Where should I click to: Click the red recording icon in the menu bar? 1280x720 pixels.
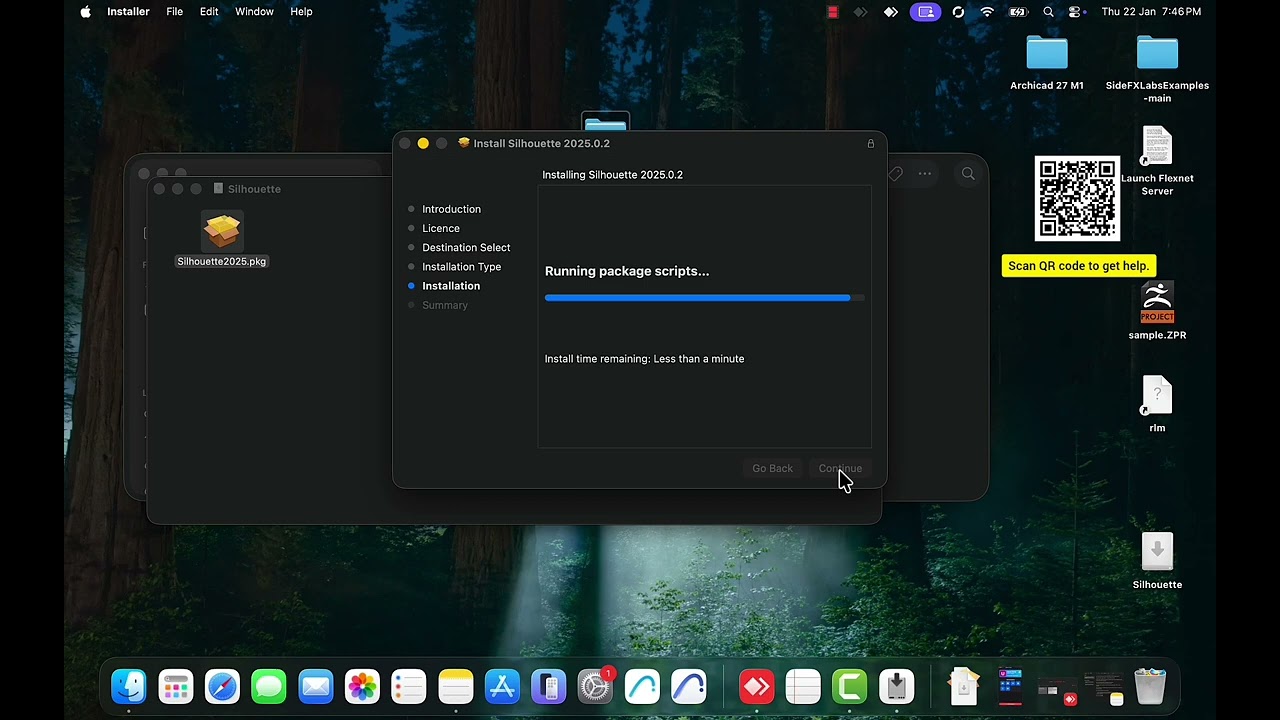(x=832, y=12)
